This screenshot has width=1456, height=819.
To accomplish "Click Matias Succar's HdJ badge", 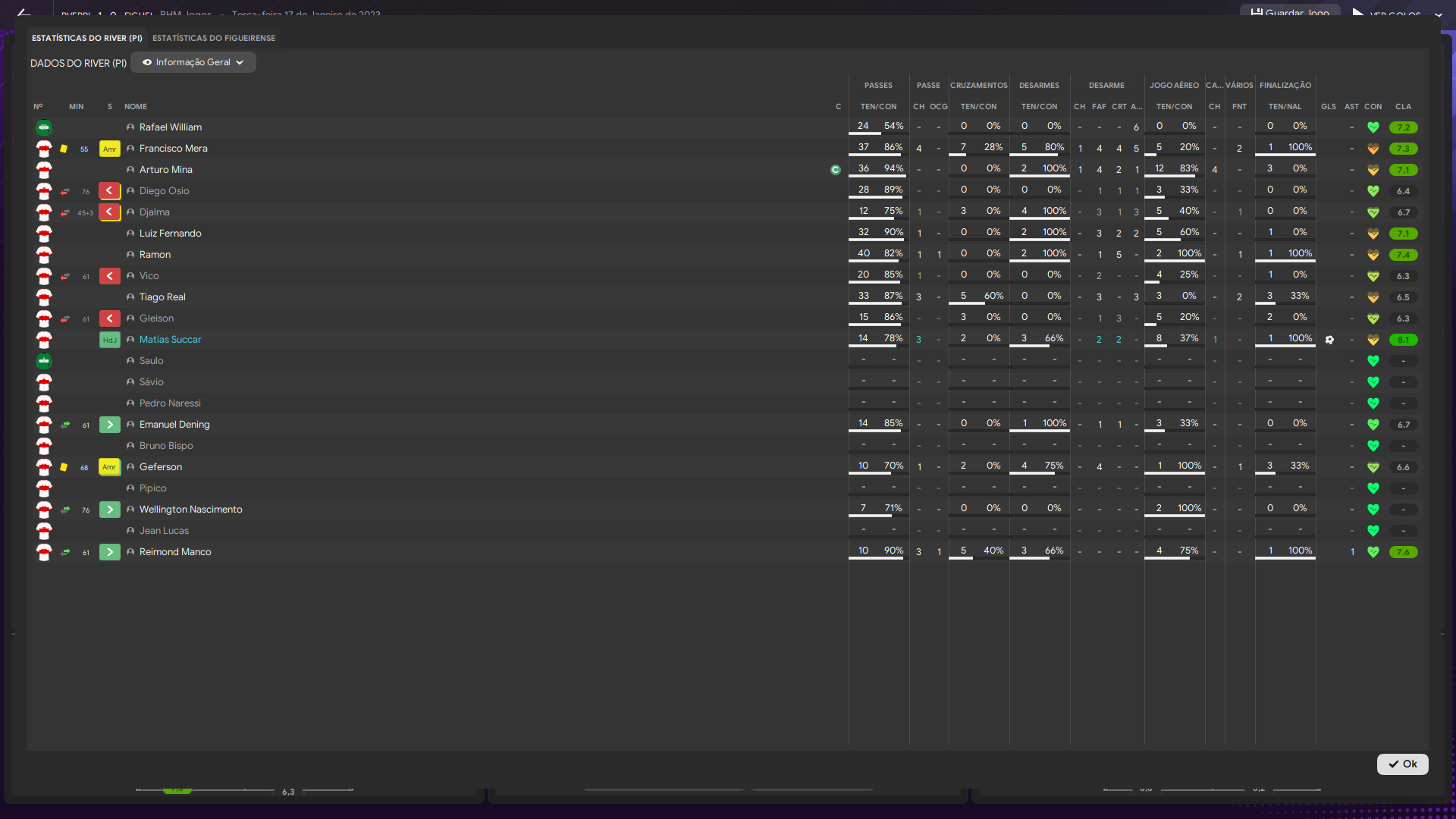I will pyautogui.click(x=110, y=340).
